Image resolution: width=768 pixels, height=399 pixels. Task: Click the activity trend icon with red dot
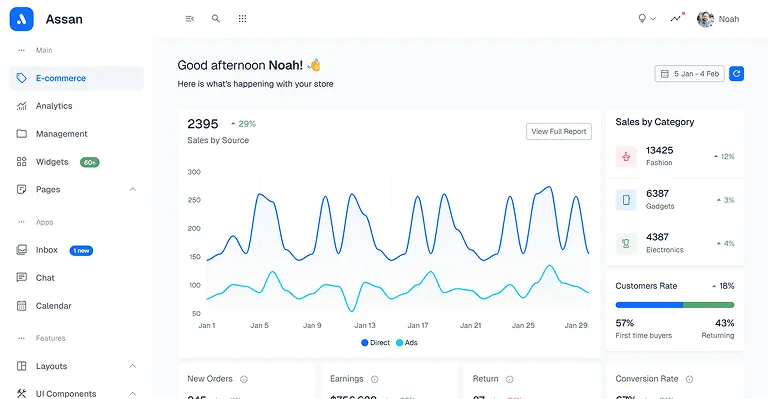pyautogui.click(x=676, y=18)
